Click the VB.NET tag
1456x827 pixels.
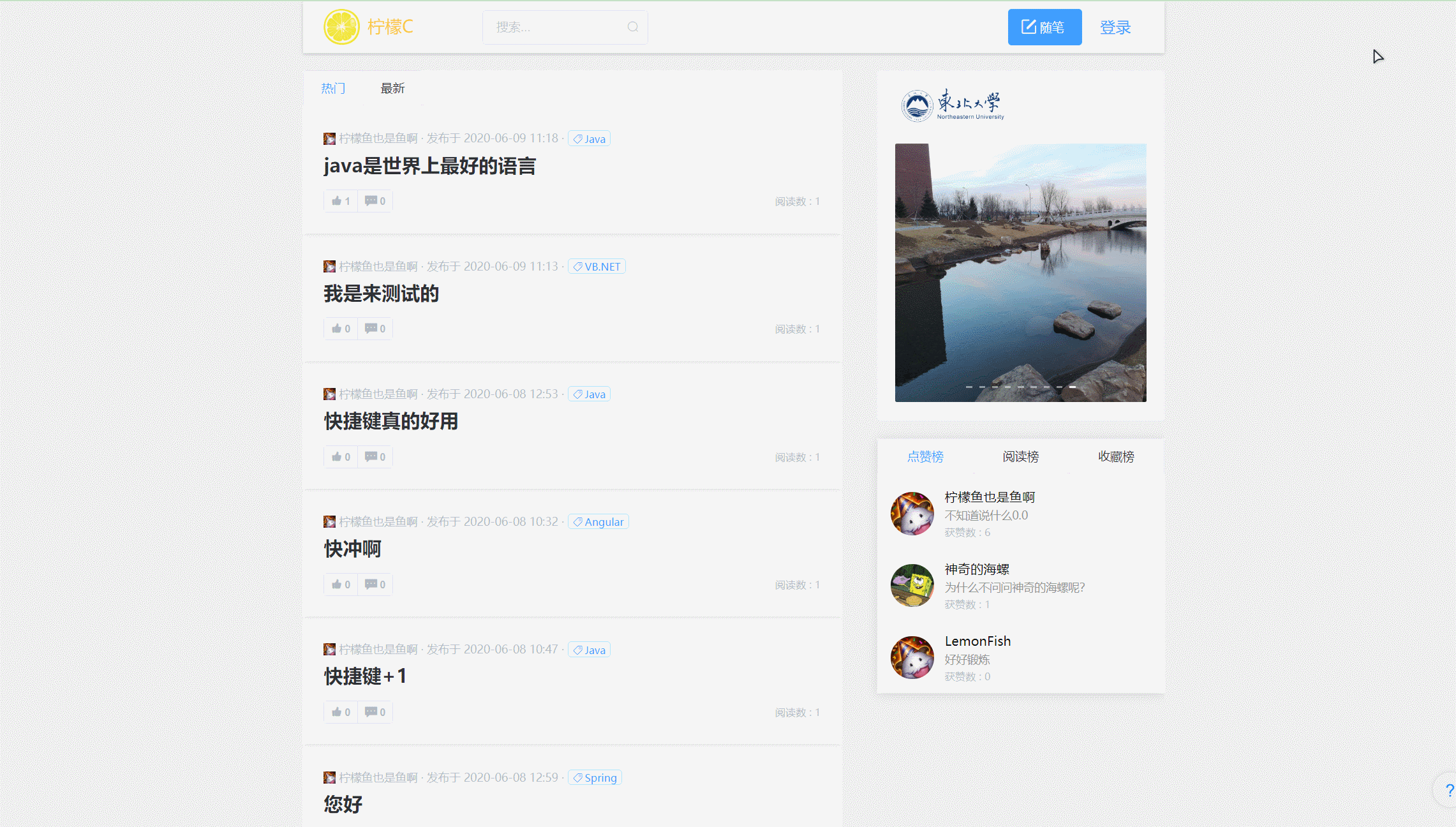(597, 266)
